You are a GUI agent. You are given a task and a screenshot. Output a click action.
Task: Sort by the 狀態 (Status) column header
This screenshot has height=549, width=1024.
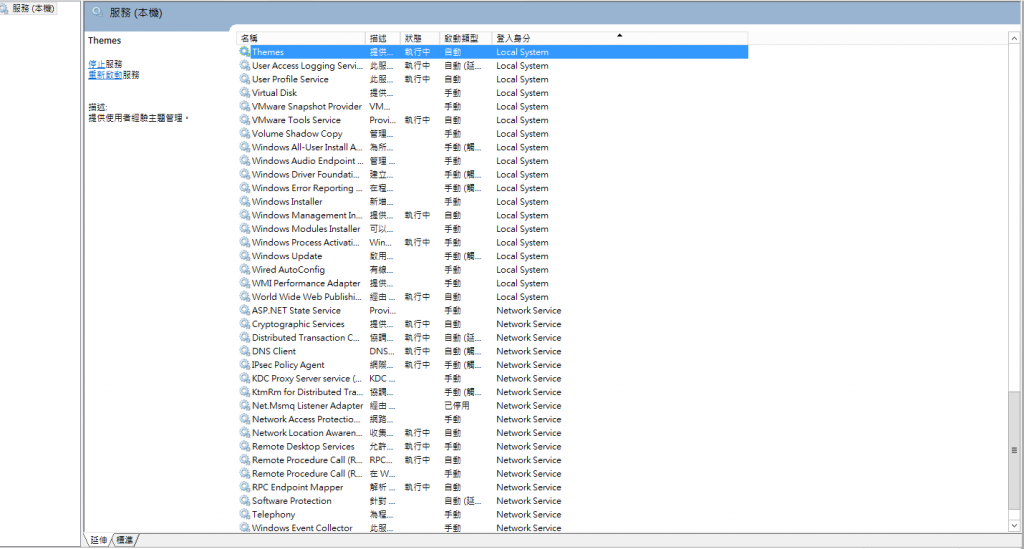click(420, 39)
